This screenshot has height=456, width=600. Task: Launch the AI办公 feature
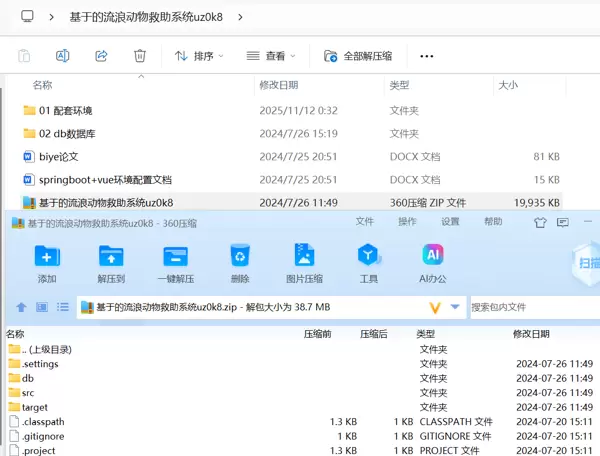pyautogui.click(x=432, y=262)
